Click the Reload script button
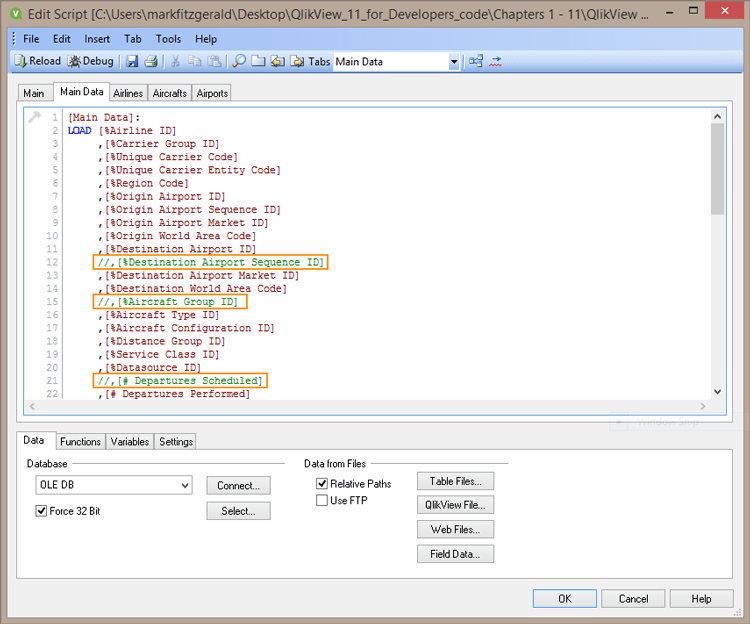 38,61
